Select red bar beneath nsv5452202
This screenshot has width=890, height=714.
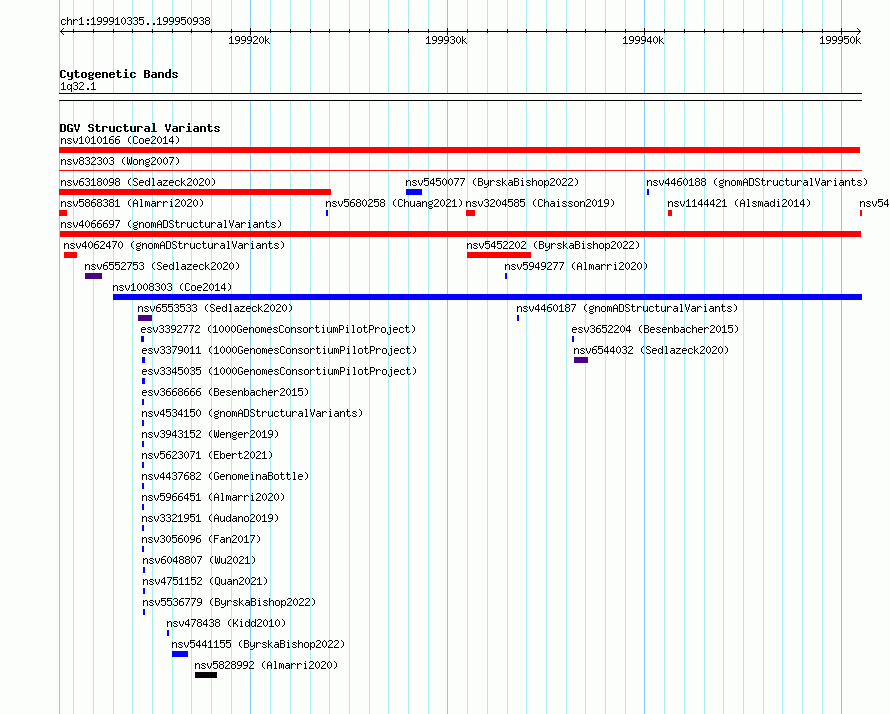(499, 255)
